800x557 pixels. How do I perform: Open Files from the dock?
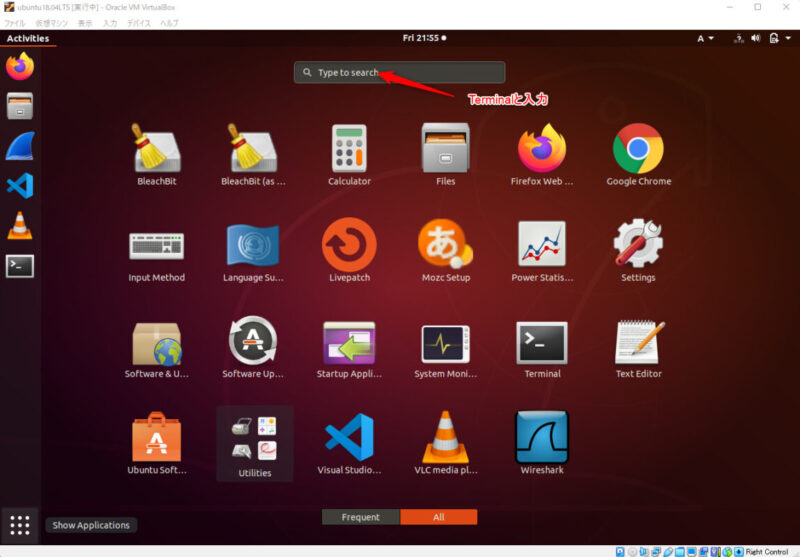(x=20, y=106)
